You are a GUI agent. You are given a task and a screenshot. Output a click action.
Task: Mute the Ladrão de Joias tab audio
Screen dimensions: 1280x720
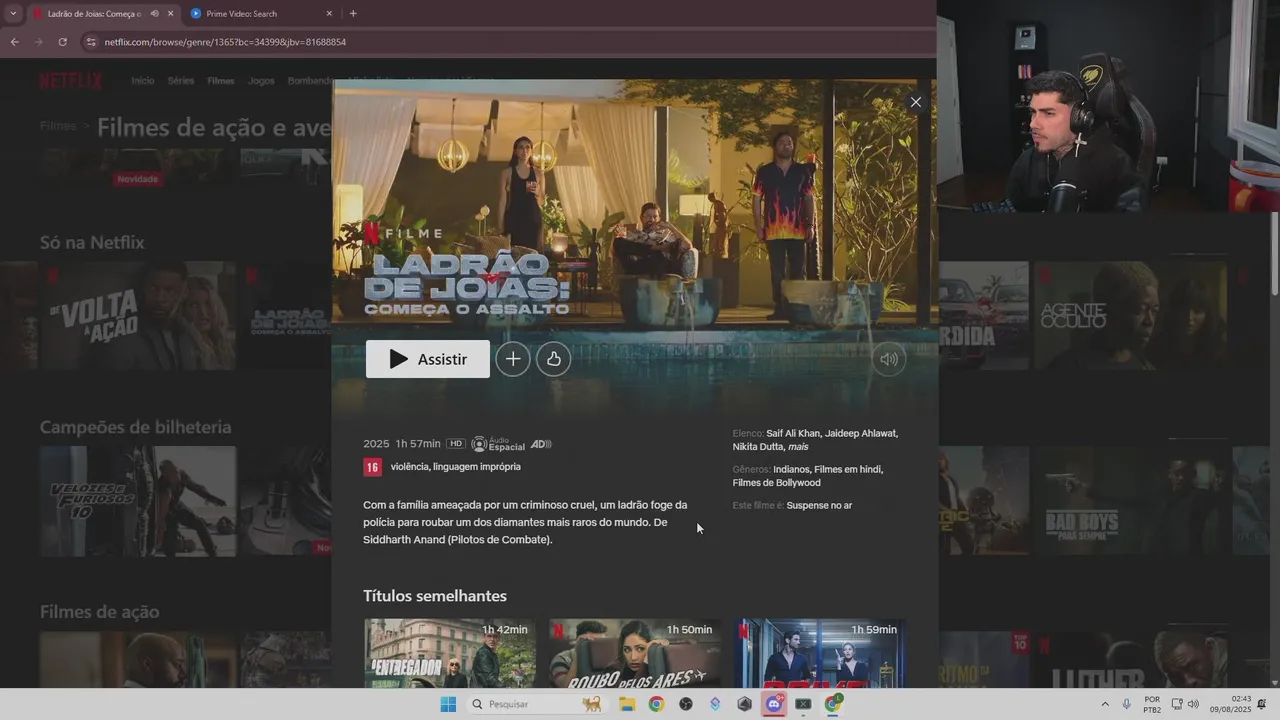tap(154, 14)
